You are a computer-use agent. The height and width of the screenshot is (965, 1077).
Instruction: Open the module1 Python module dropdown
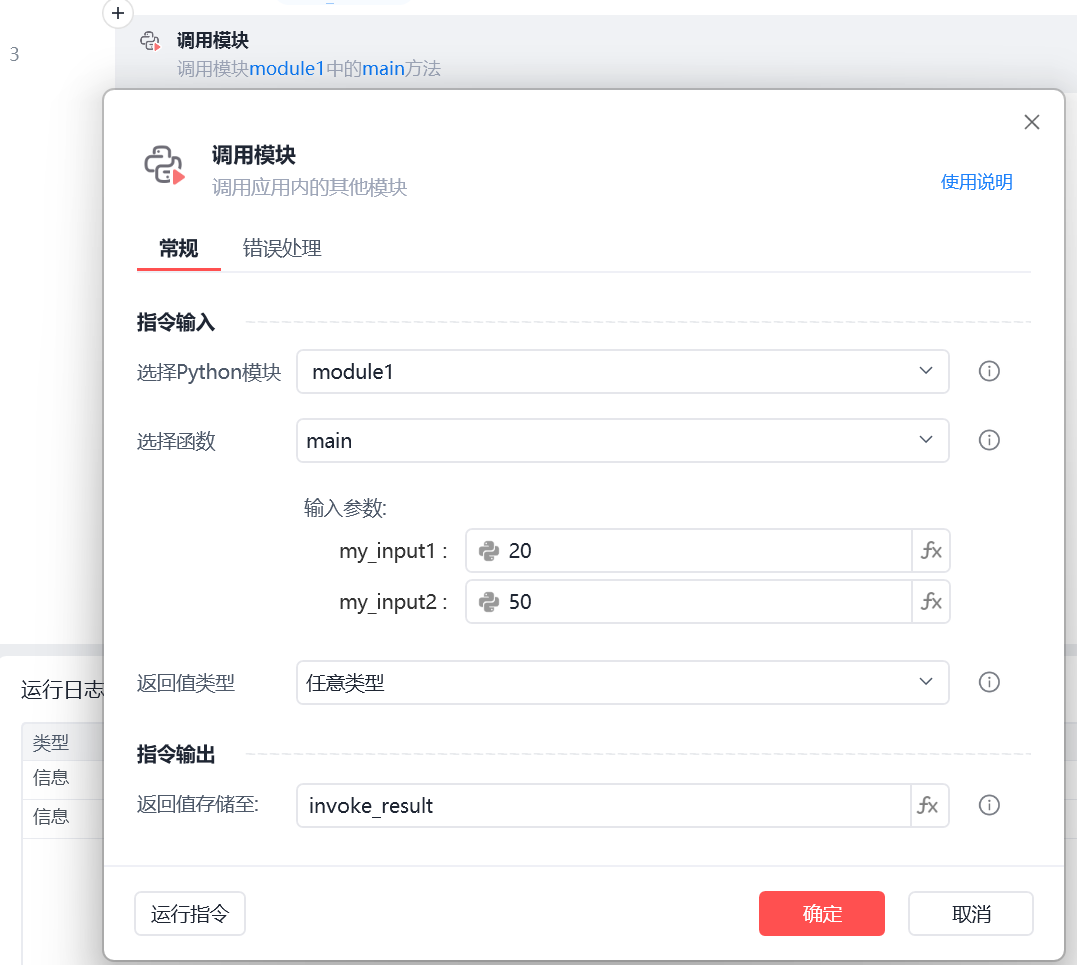tap(622, 371)
